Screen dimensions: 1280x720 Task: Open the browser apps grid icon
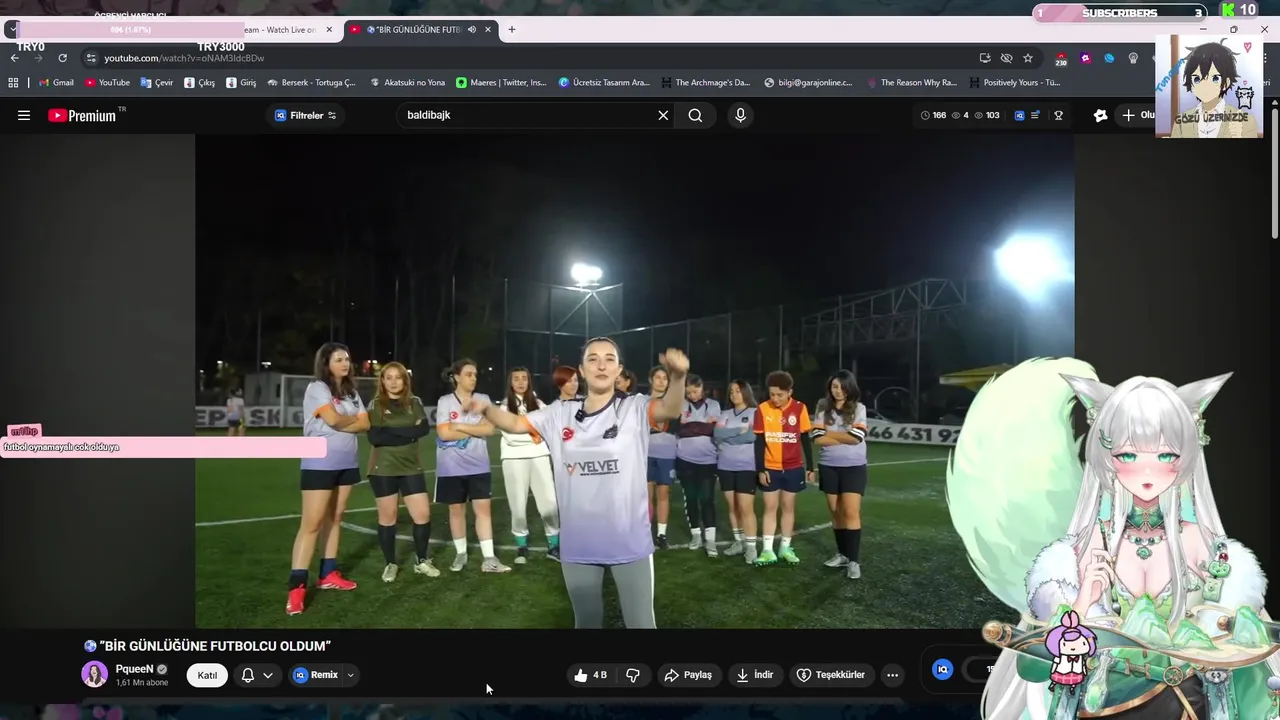coord(13,83)
